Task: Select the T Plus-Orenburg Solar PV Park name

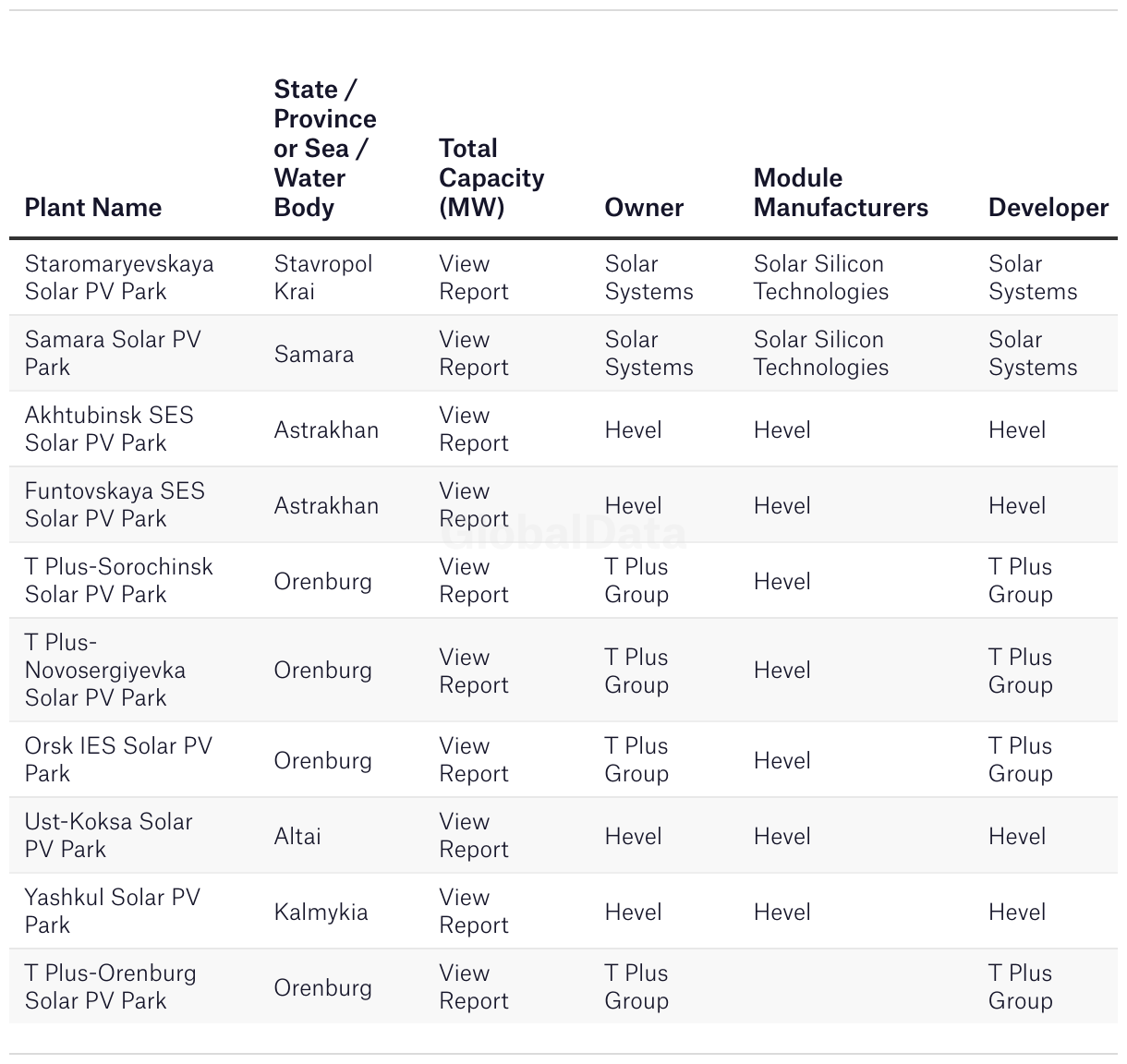Action: 111,986
